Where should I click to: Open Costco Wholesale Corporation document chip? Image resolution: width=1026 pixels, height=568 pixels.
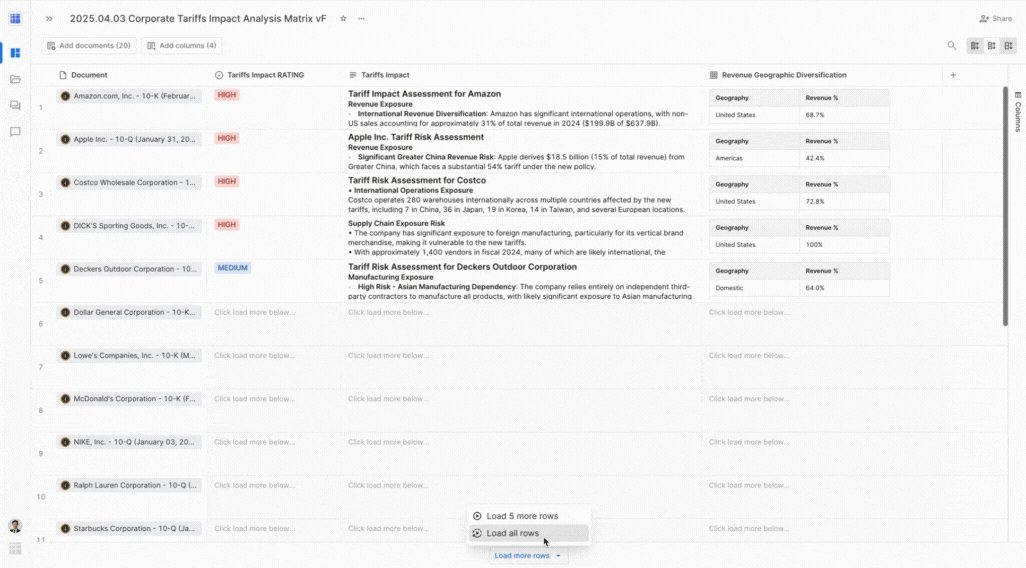click(129, 183)
